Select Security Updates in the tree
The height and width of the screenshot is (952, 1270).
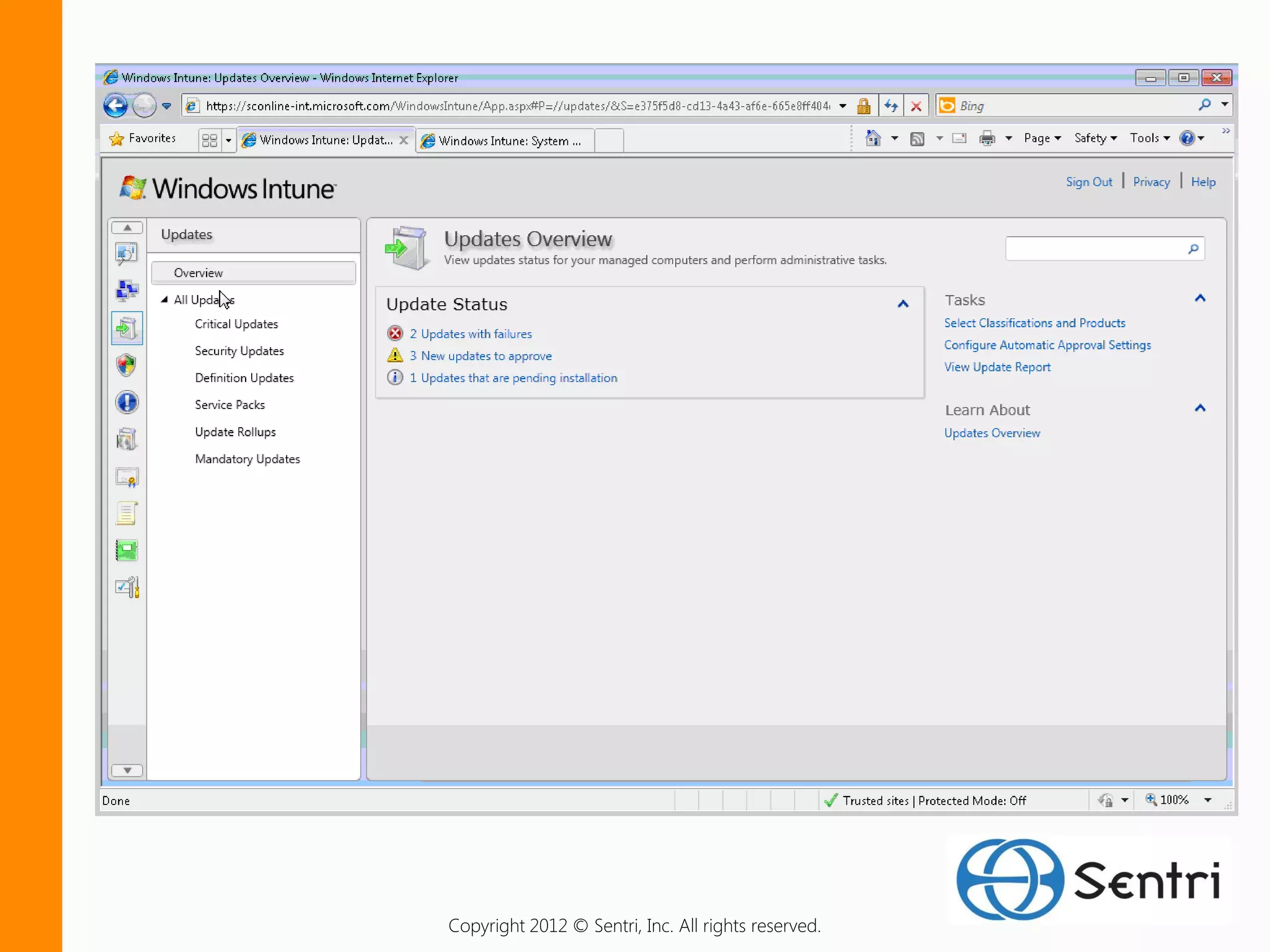239,351
